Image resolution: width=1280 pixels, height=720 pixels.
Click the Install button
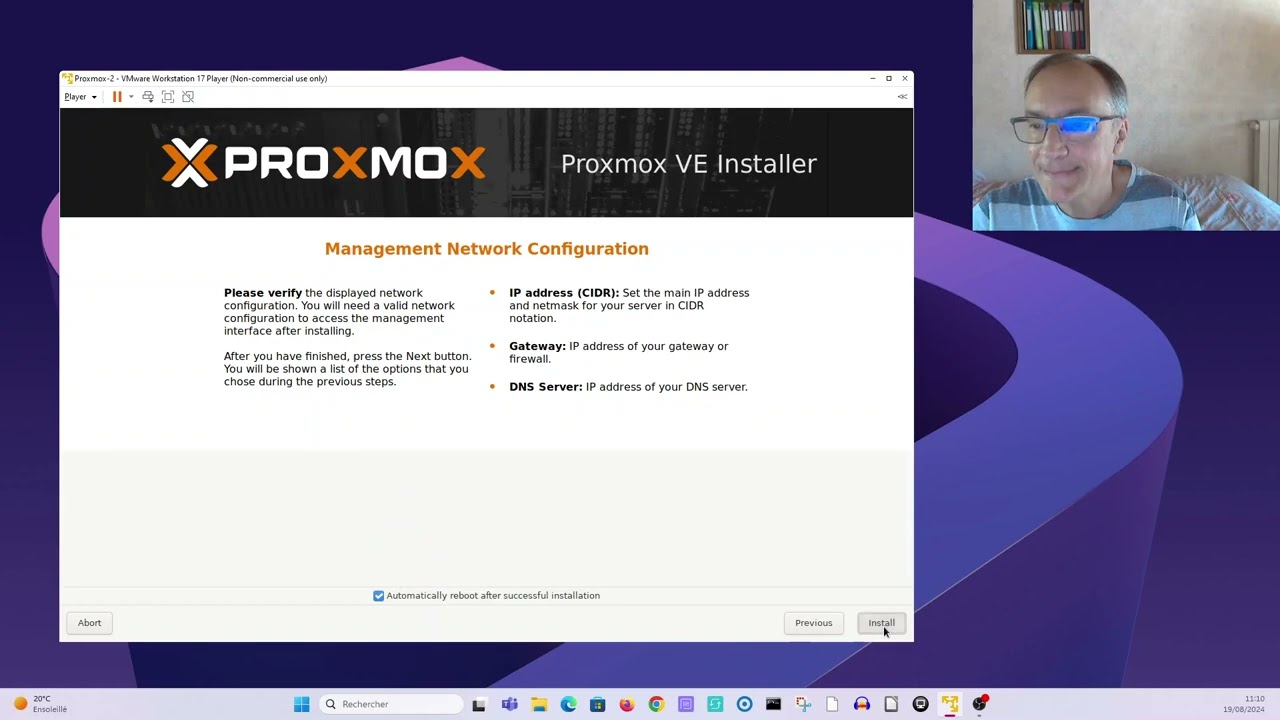(881, 623)
